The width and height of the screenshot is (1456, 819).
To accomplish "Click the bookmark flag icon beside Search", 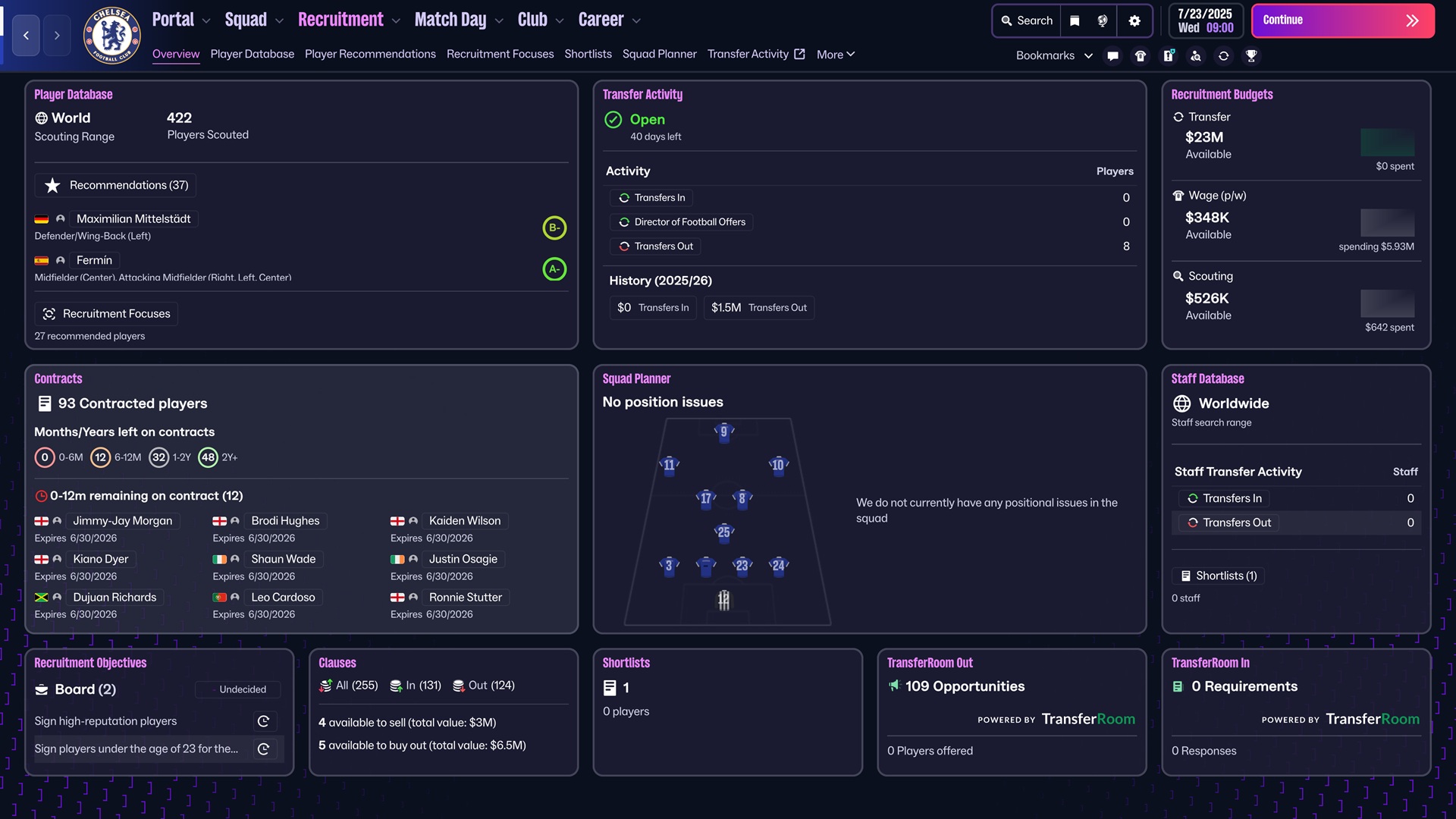I will coord(1075,20).
